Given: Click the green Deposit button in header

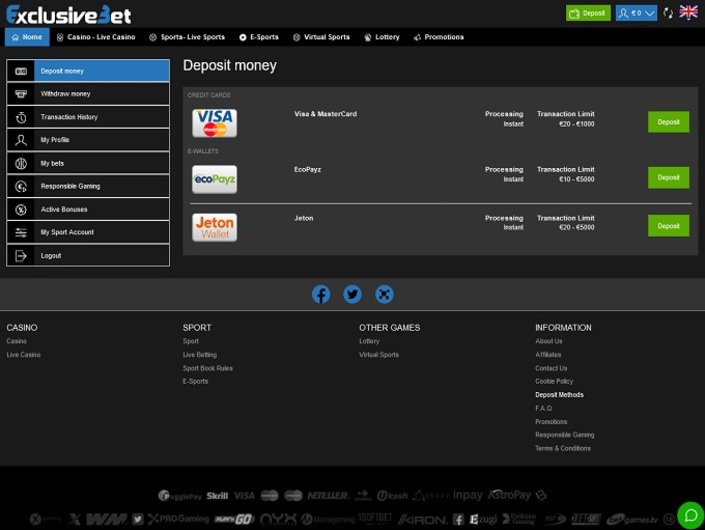Looking at the screenshot, I should 588,13.
